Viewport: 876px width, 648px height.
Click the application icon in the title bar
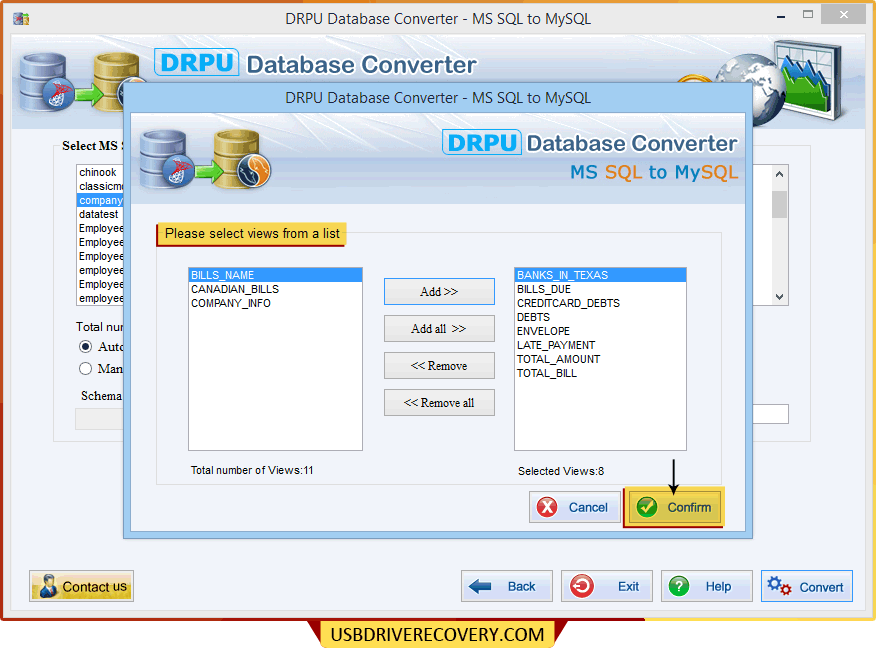click(x=21, y=18)
